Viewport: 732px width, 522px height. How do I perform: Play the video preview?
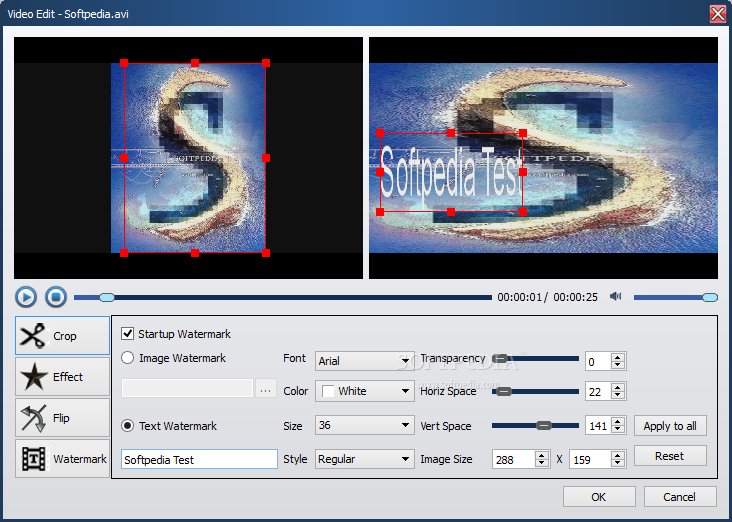[x=26, y=297]
